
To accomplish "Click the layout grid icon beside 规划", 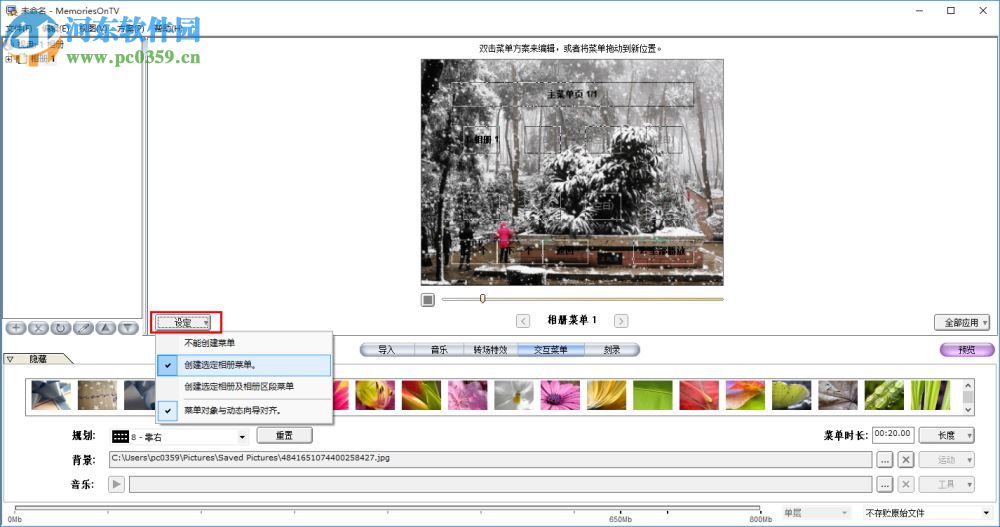I will point(121,436).
